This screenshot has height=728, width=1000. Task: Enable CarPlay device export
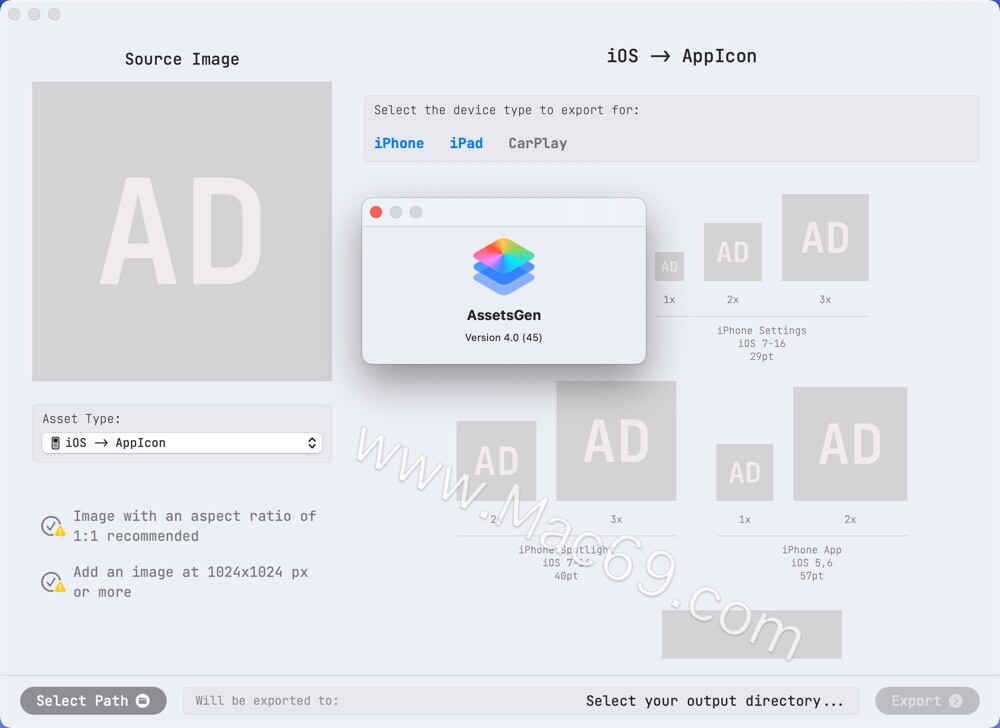tap(536, 143)
